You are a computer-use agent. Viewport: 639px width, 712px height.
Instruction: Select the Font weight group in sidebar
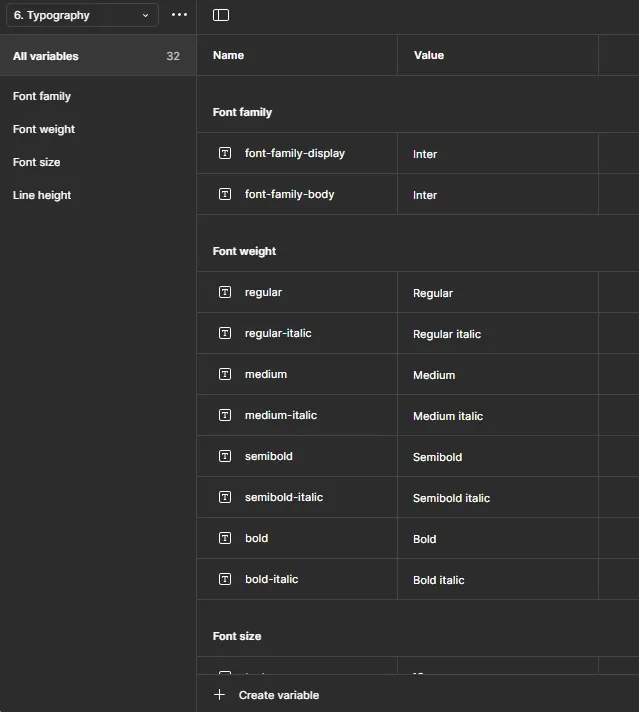[44, 129]
